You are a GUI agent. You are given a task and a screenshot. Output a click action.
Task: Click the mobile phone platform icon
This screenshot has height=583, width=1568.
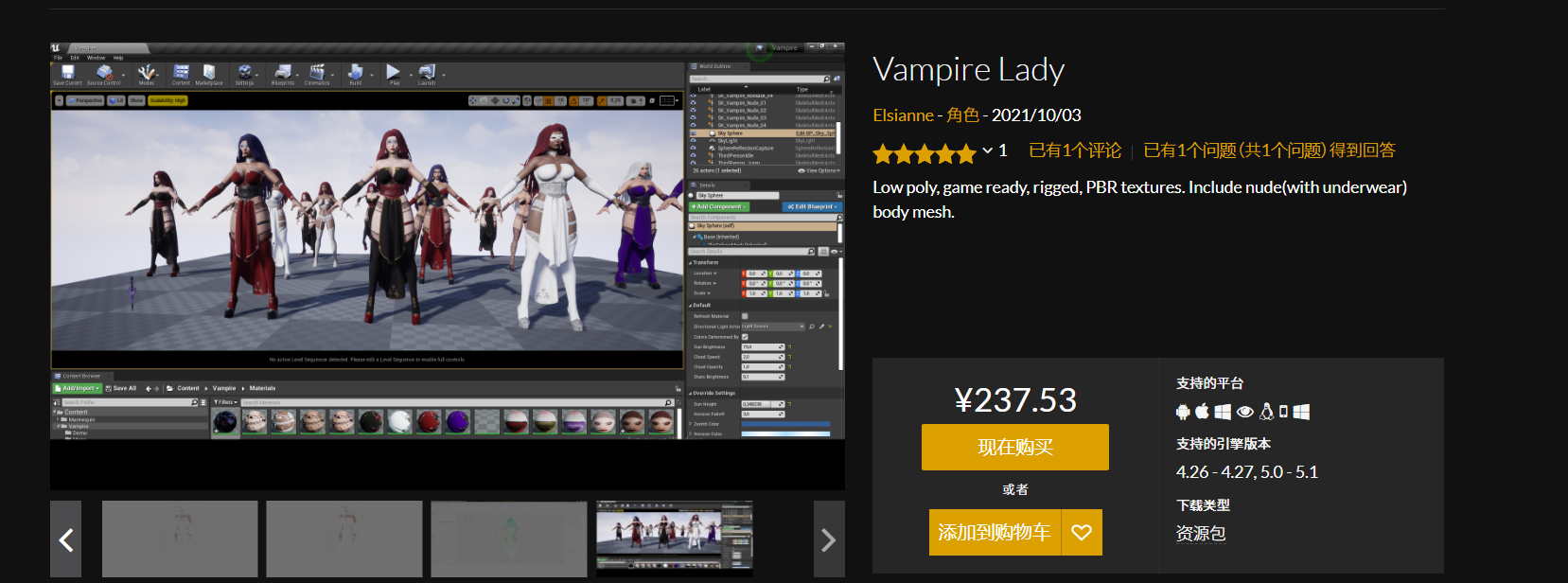tap(1283, 412)
